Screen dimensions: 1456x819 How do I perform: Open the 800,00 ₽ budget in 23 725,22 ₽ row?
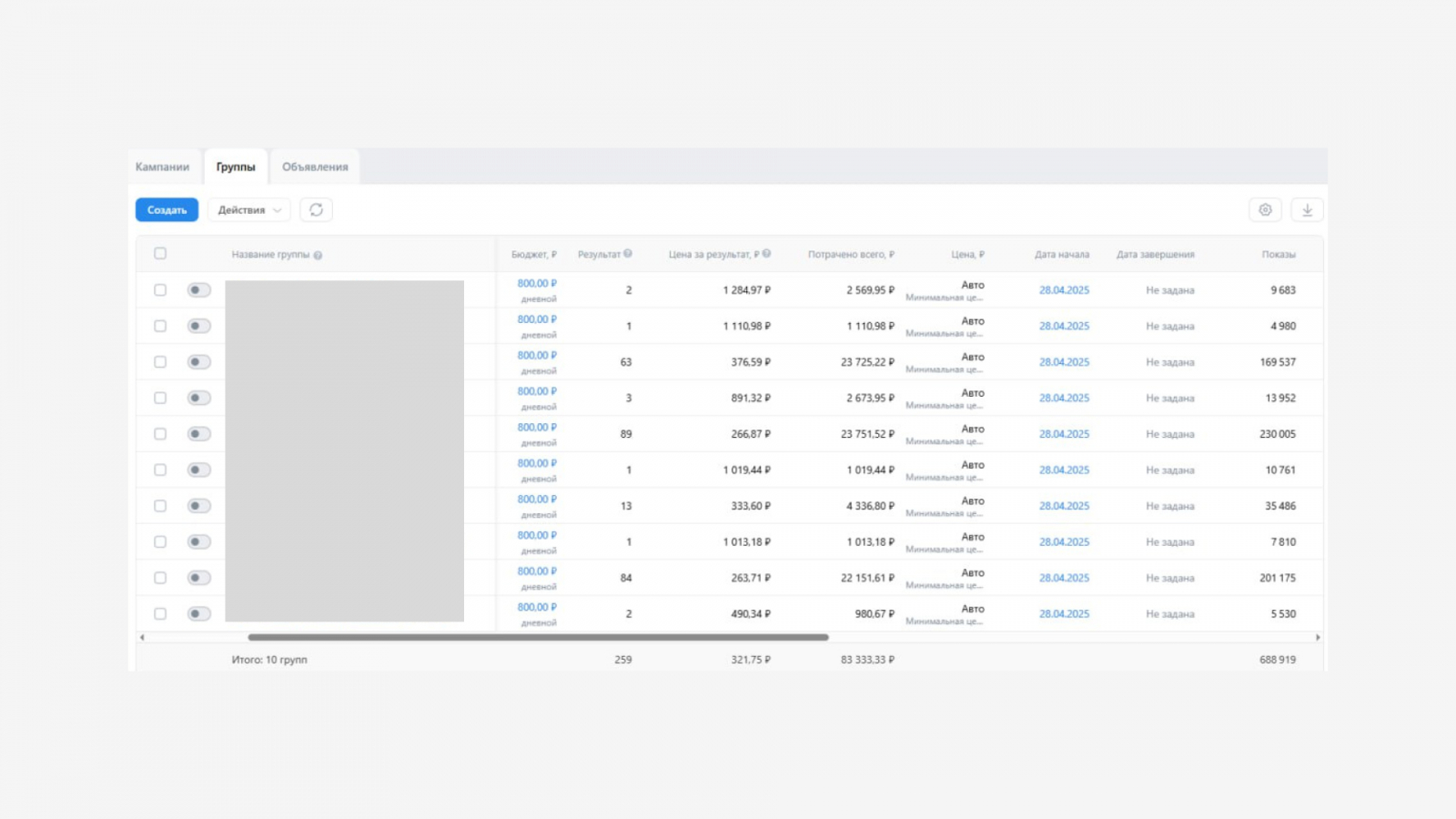tap(537, 356)
